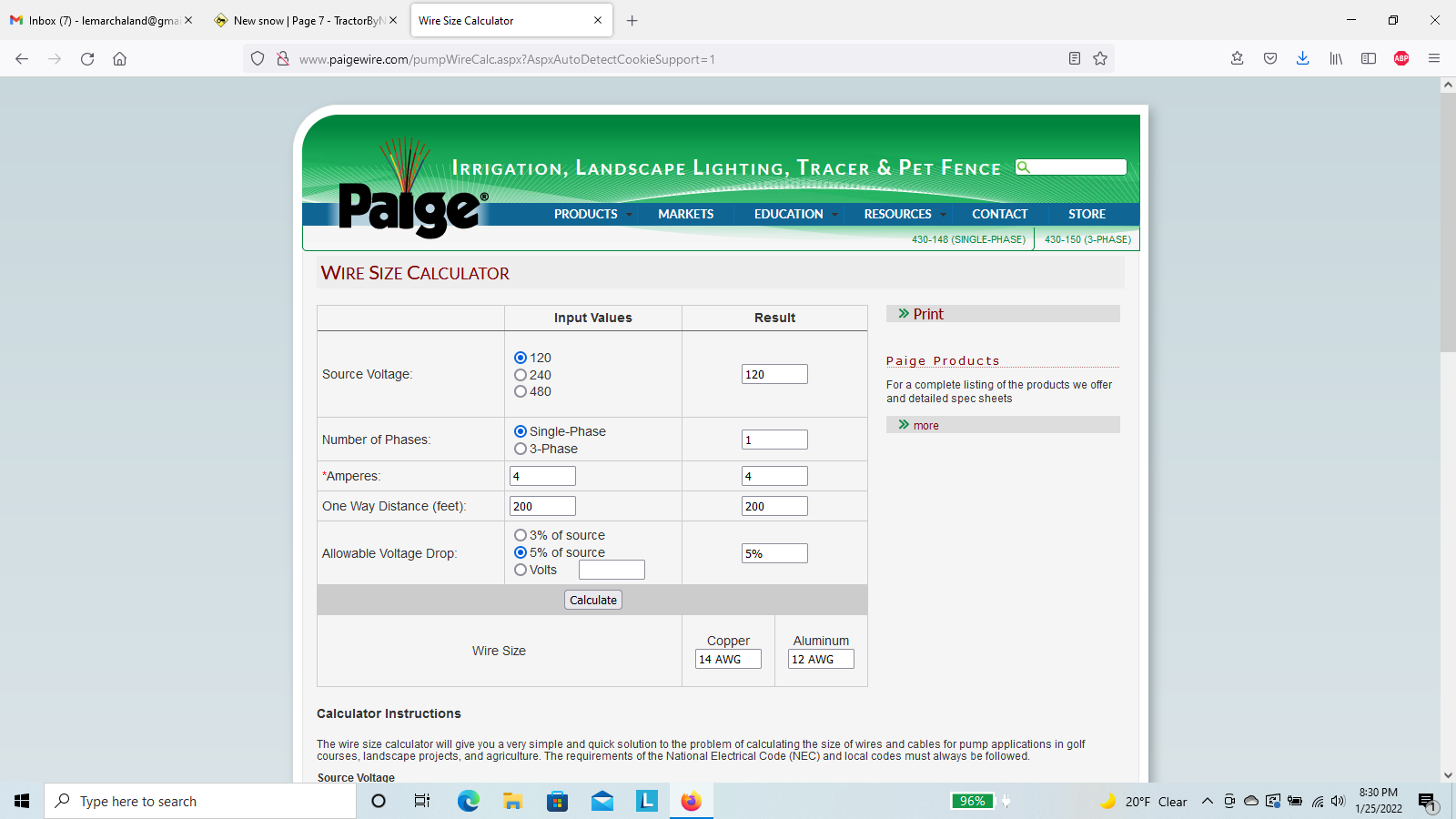The width and height of the screenshot is (1456, 819).
Task: Expand the Products navigation dropdown
Action: [x=592, y=214]
